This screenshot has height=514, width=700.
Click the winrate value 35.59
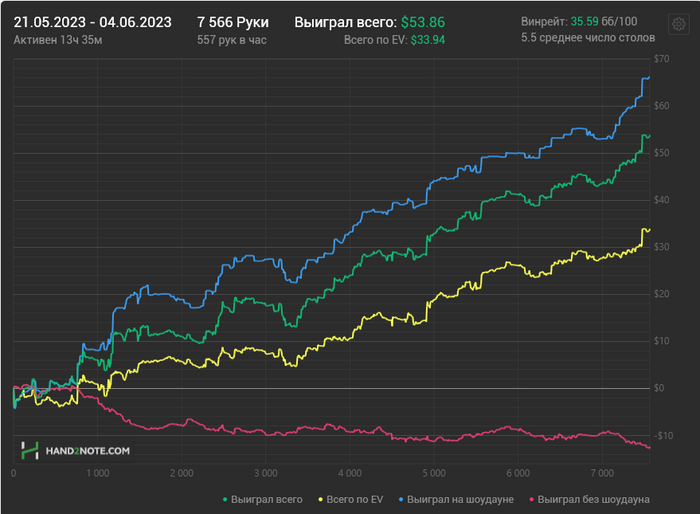click(x=584, y=21)
